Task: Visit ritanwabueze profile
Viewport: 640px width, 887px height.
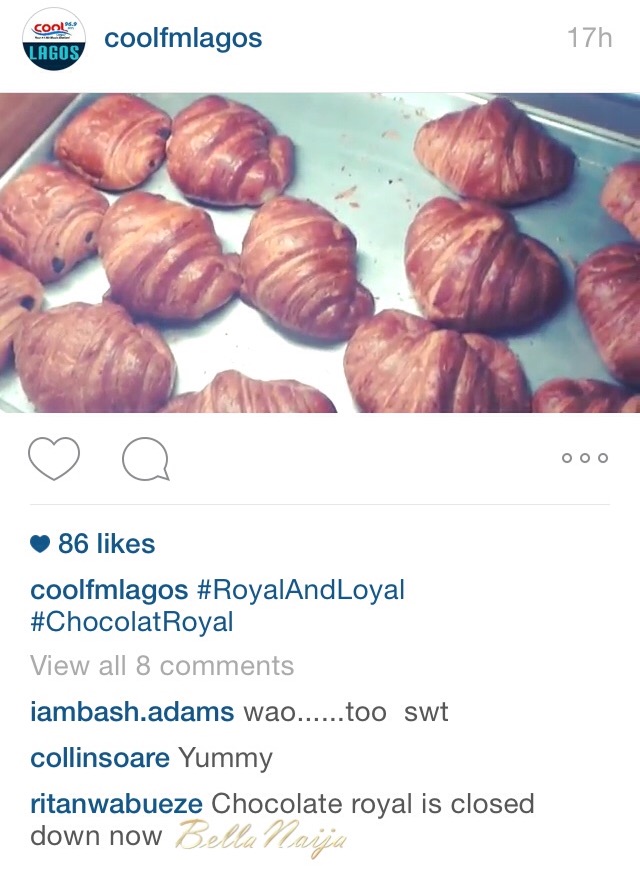Action: point(116,804)
